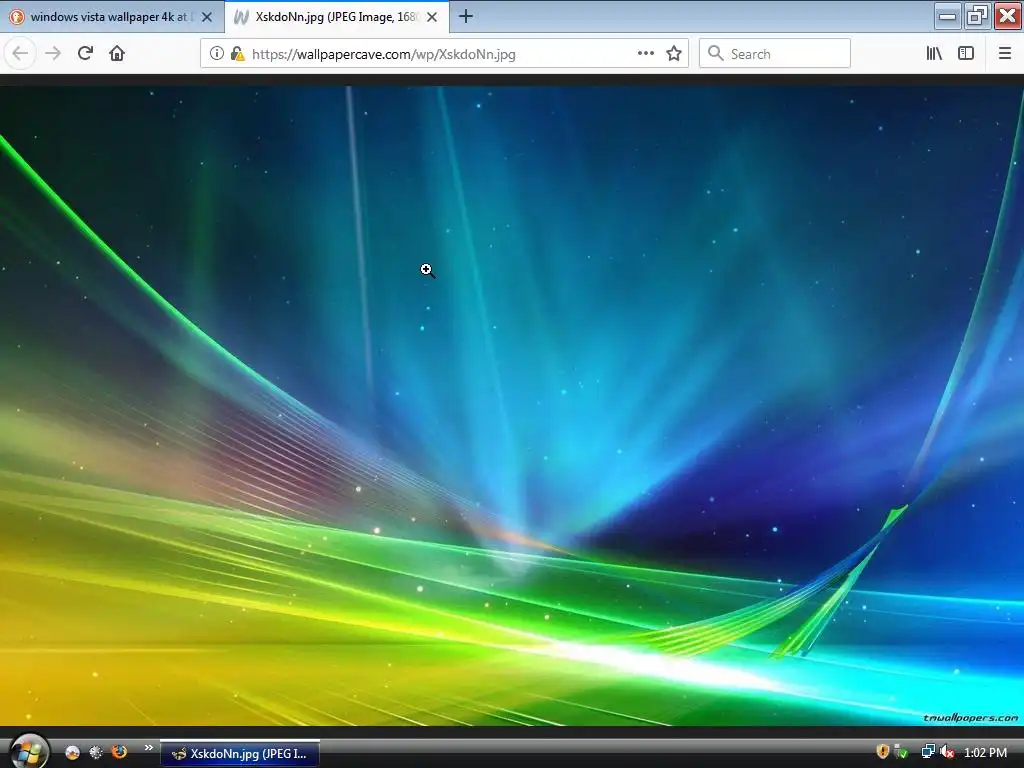Open the Firefox hamburger menu
Image resolution: width=1024 pixels, height=768 pixels.
pos(1005,54)
